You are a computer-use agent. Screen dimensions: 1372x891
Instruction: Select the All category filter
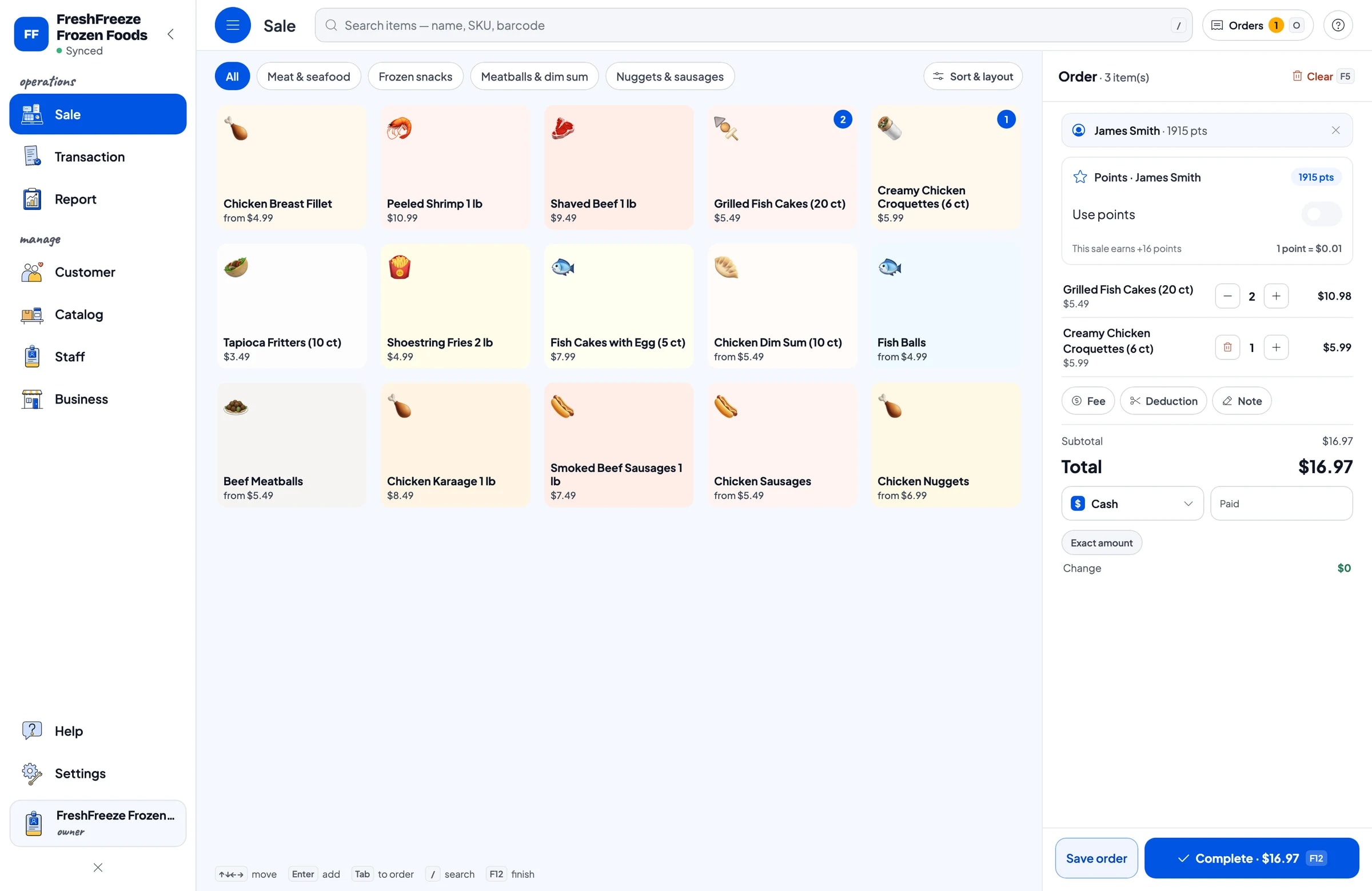click(x=232, y=77)
